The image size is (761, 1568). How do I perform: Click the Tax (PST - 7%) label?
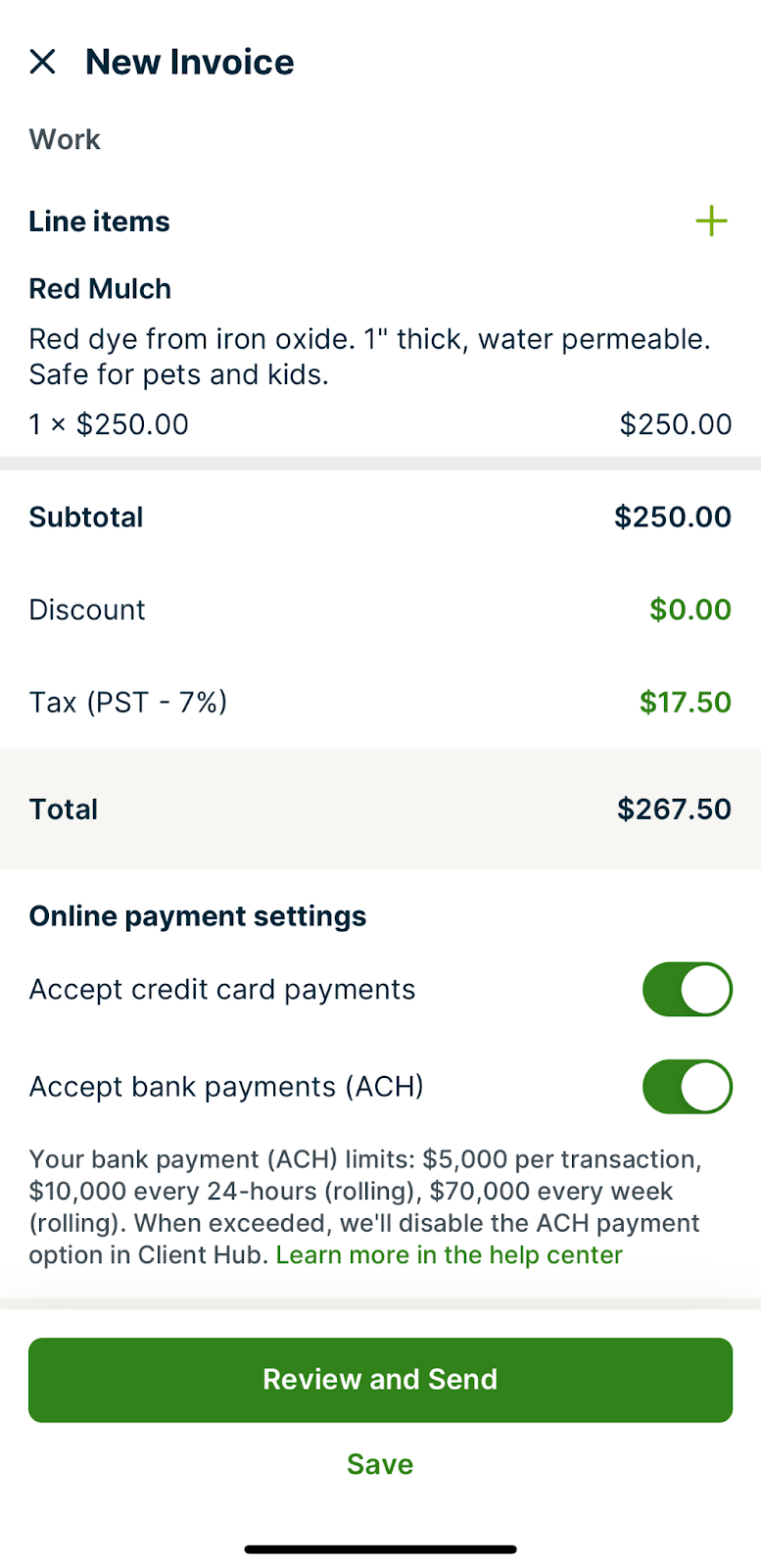(x=128, y=702)
